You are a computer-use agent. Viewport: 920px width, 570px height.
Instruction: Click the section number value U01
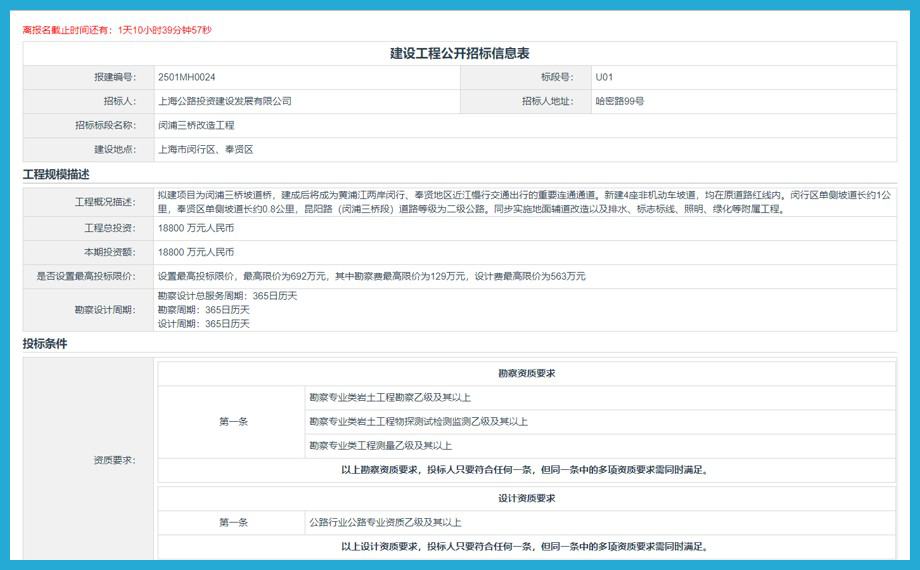[x=604, y=77]
